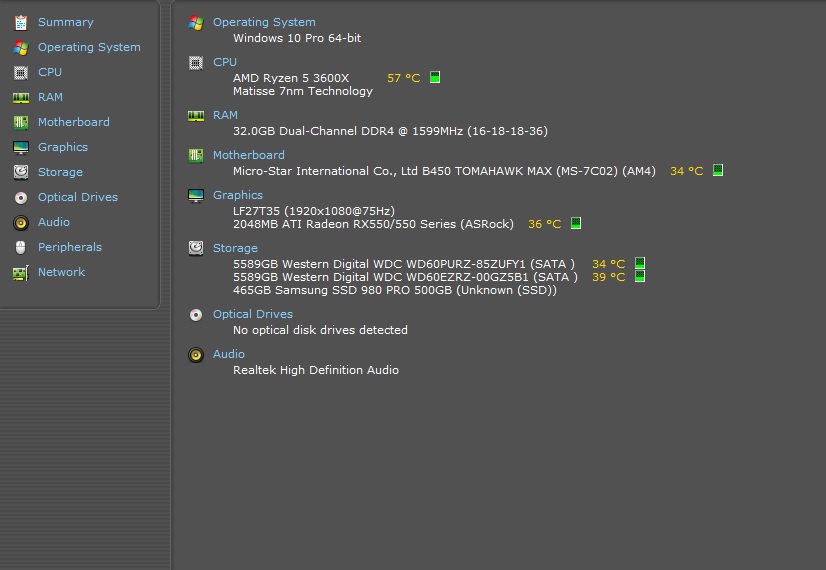Click the Windows flag icon in summary panel

point(196,23)
